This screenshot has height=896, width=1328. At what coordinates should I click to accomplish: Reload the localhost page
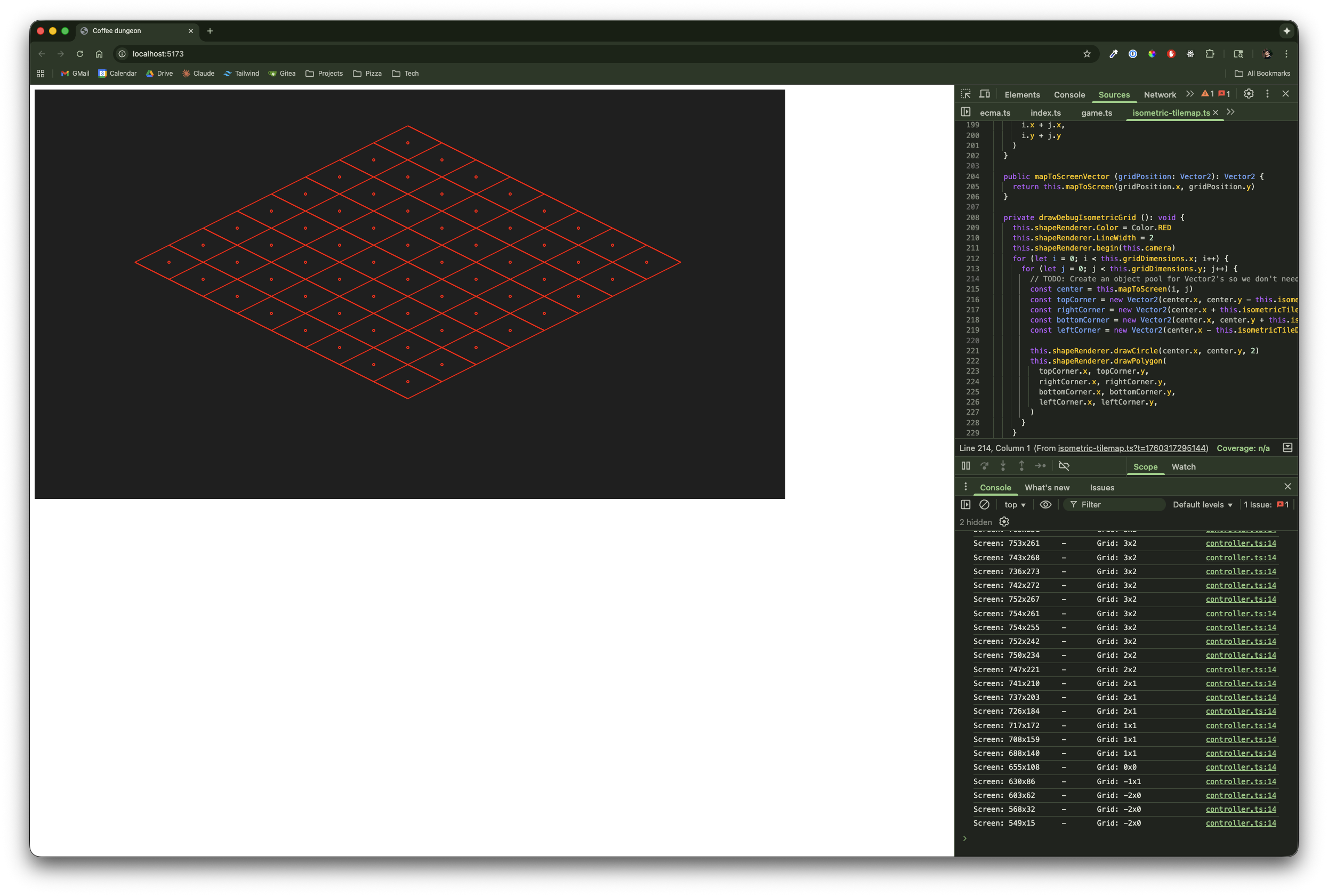click(80, 54)
